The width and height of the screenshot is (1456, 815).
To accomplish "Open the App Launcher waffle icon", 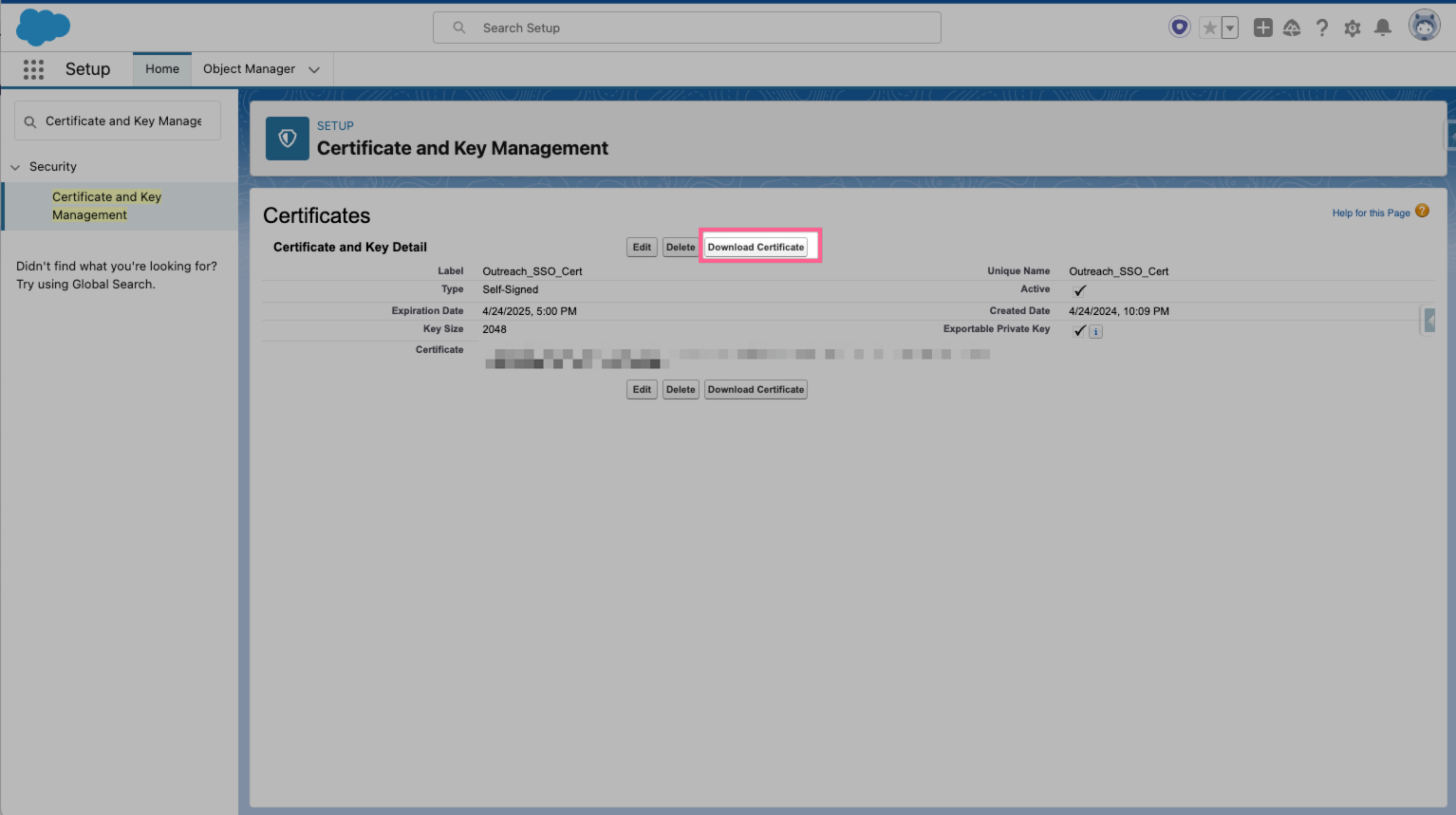I will click(x=33, y=69).
